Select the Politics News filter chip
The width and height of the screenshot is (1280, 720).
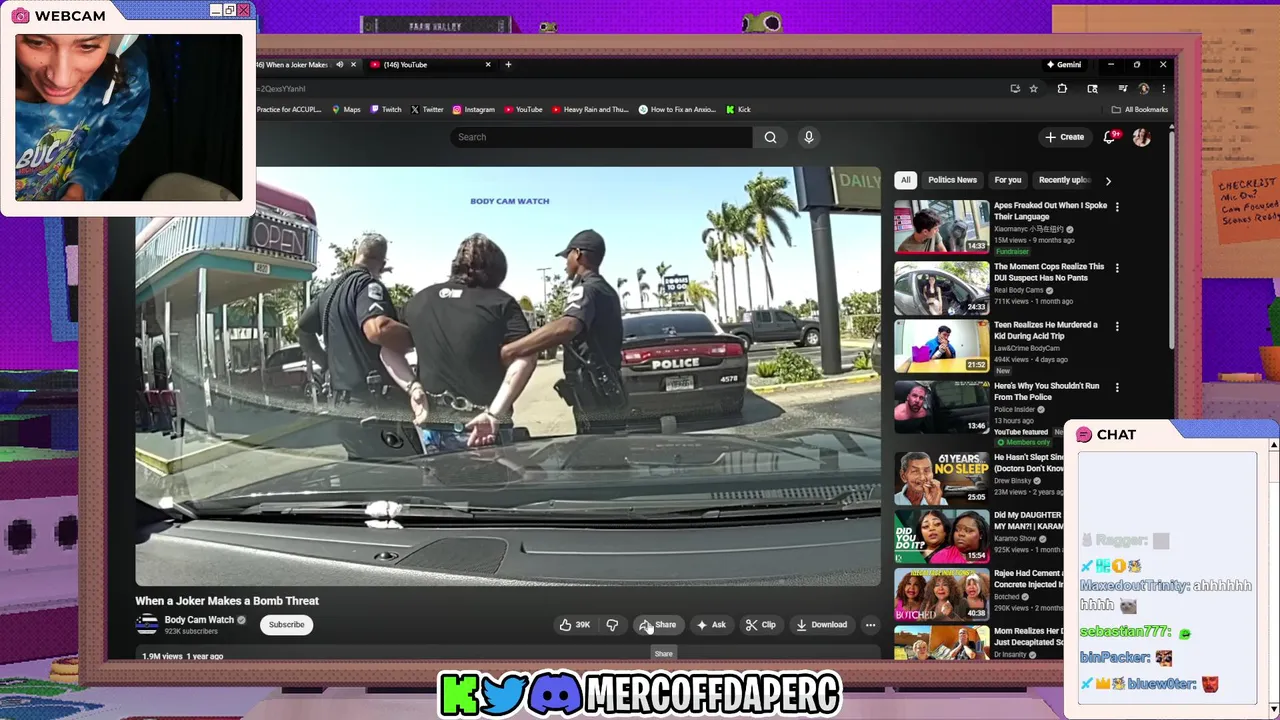point(952,180)
